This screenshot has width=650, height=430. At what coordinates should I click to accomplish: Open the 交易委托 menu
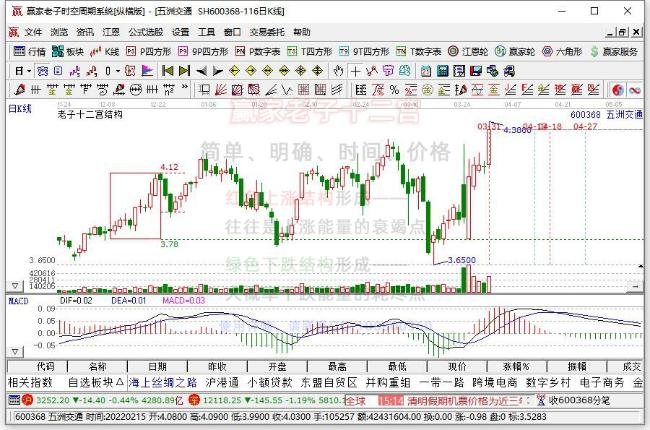(267, 32)
